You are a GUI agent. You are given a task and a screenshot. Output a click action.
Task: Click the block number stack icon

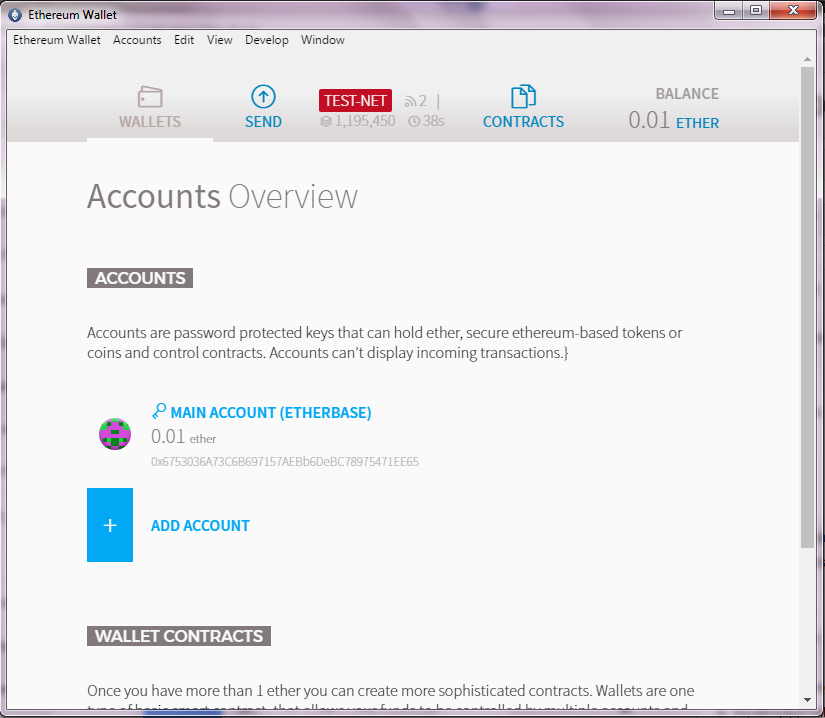click(x=326, y=122)
